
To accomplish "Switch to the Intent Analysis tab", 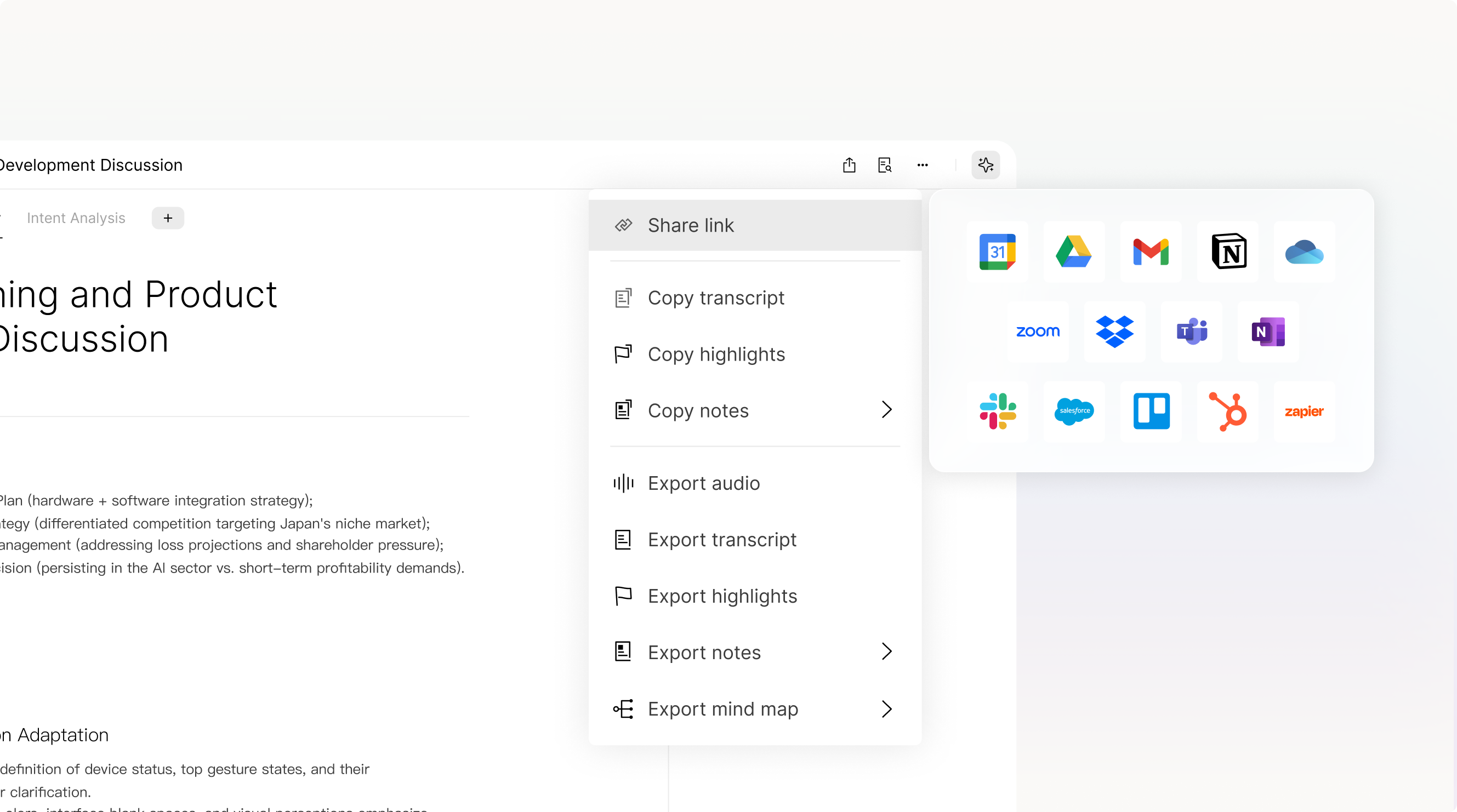I will (76, 218).
